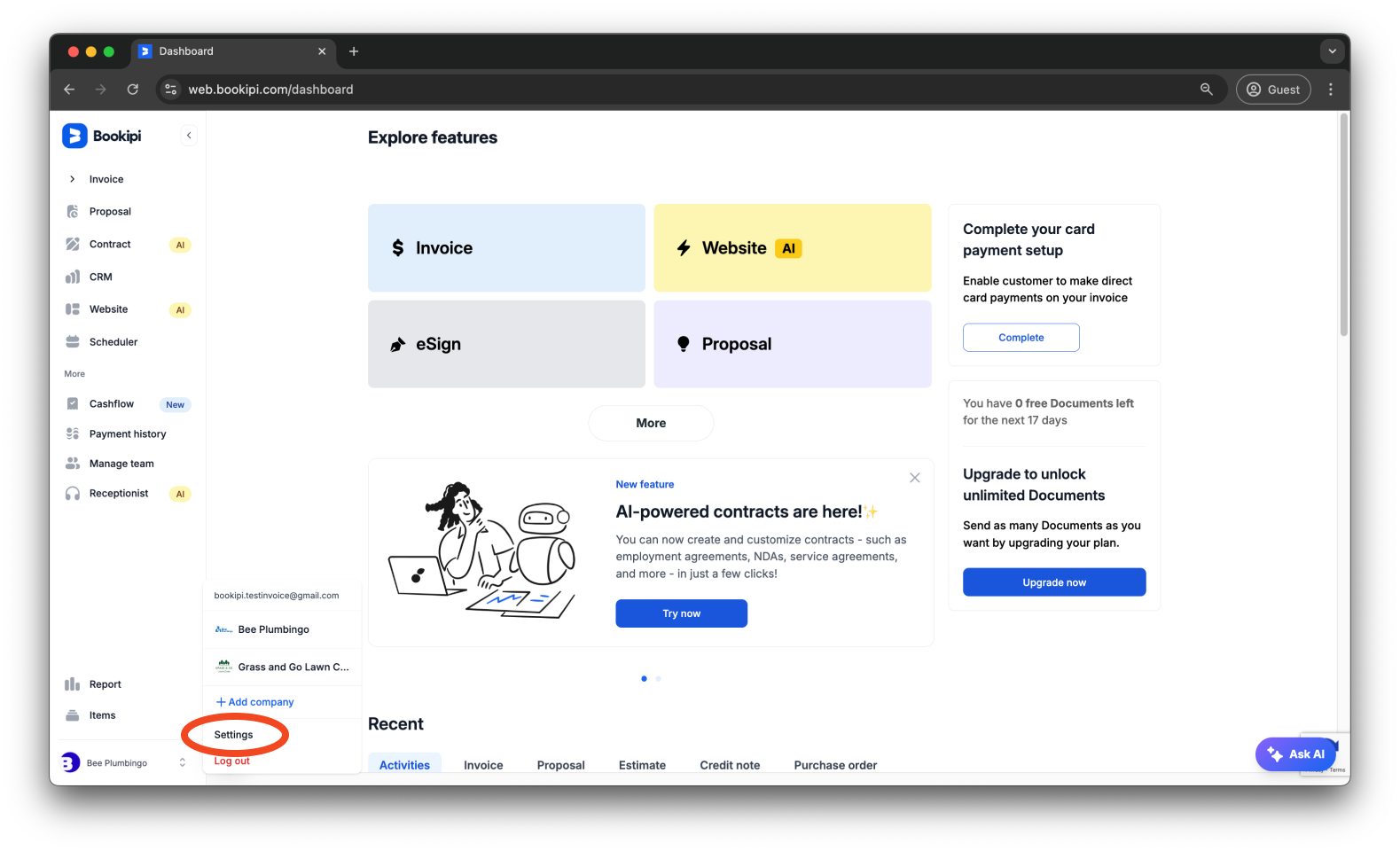Viewport: 1400px width, 851px height.
Task: Open Manage team via its people icon
Action: coord(73,464)
